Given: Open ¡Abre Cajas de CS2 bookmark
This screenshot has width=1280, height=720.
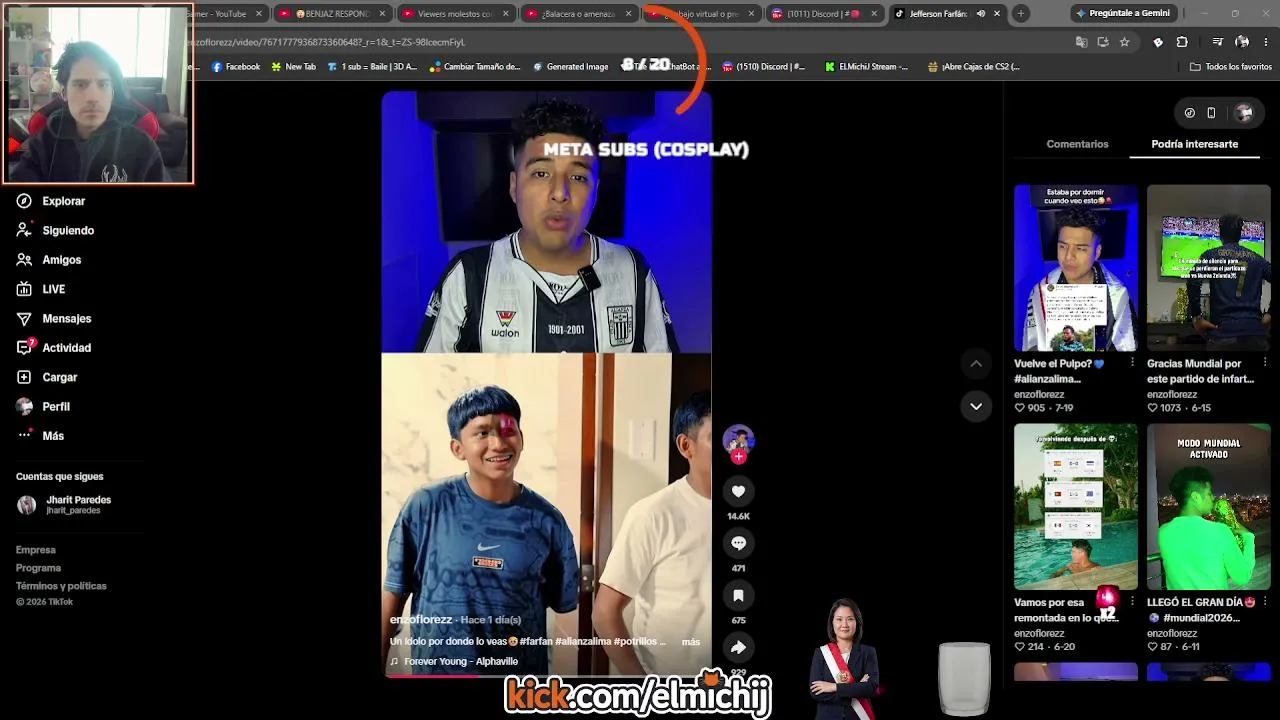Looking at the screenshot, I should (x=974, y=67).
